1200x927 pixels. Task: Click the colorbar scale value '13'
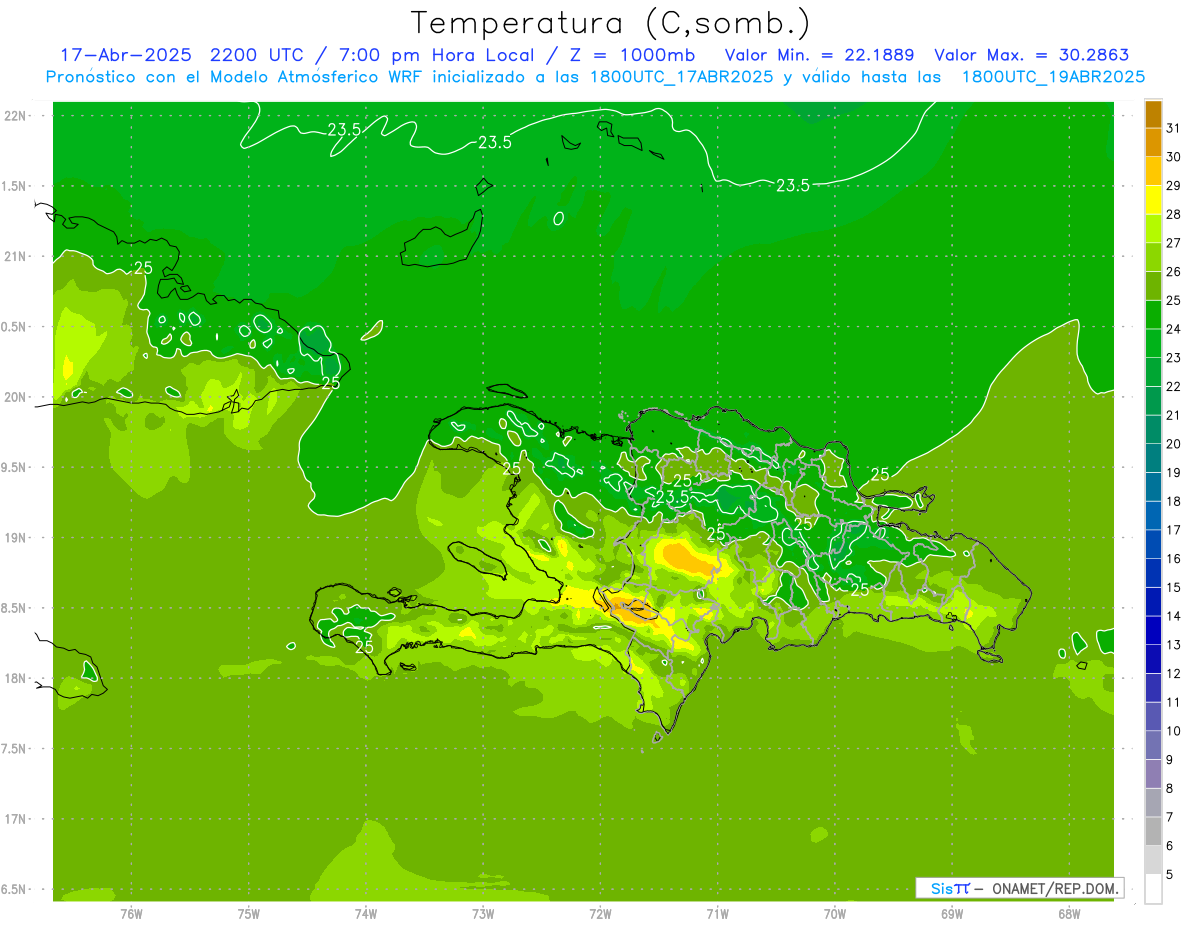[1173, 645]
